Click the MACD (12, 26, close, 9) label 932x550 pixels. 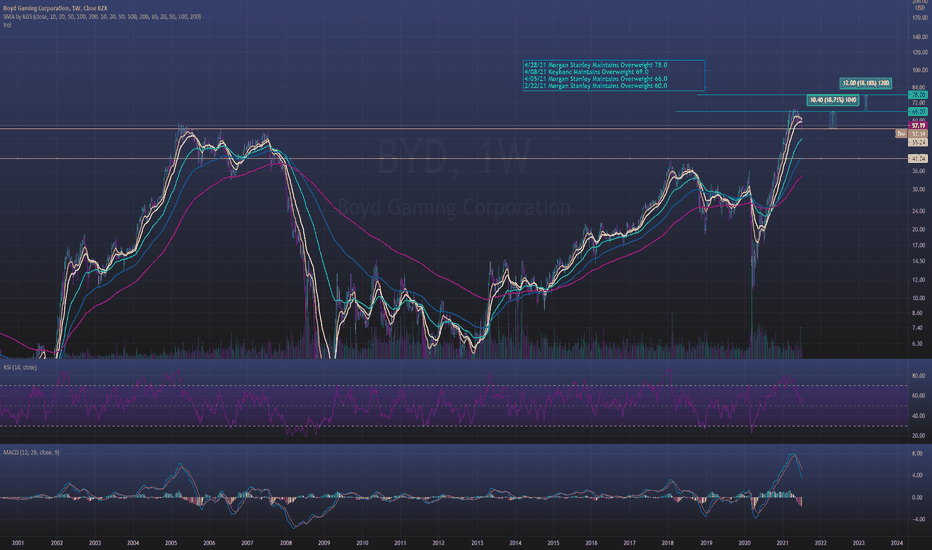coord(31,452)
